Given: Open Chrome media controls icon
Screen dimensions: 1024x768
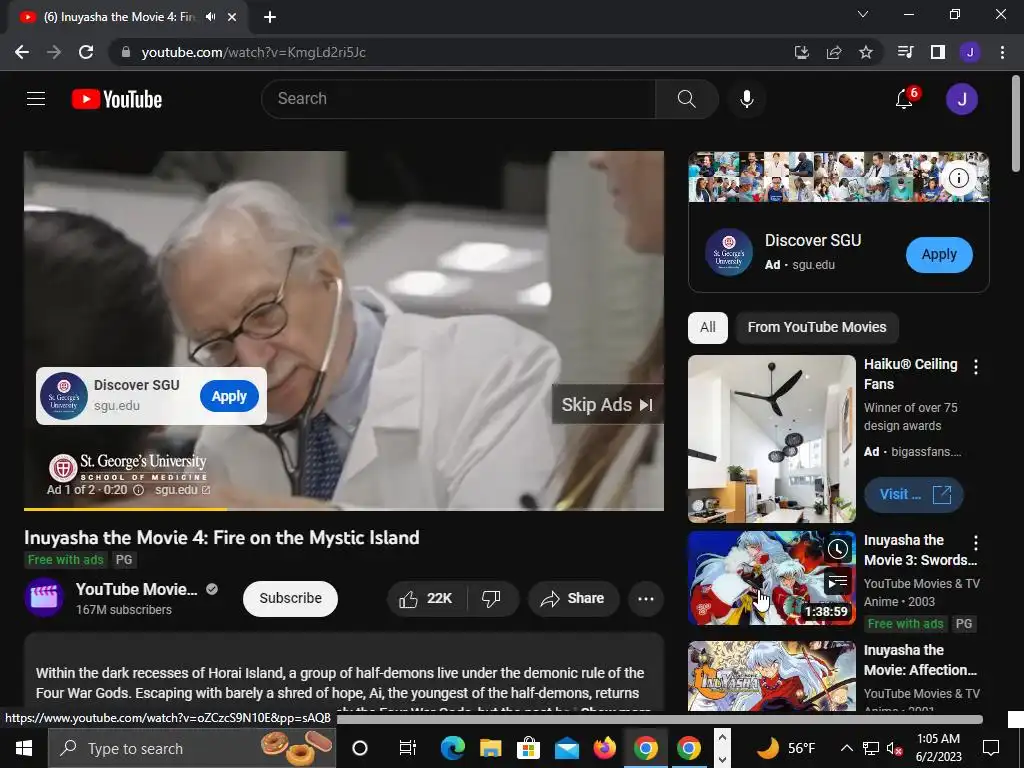Looking at the screenshot, I should [906, 52].
